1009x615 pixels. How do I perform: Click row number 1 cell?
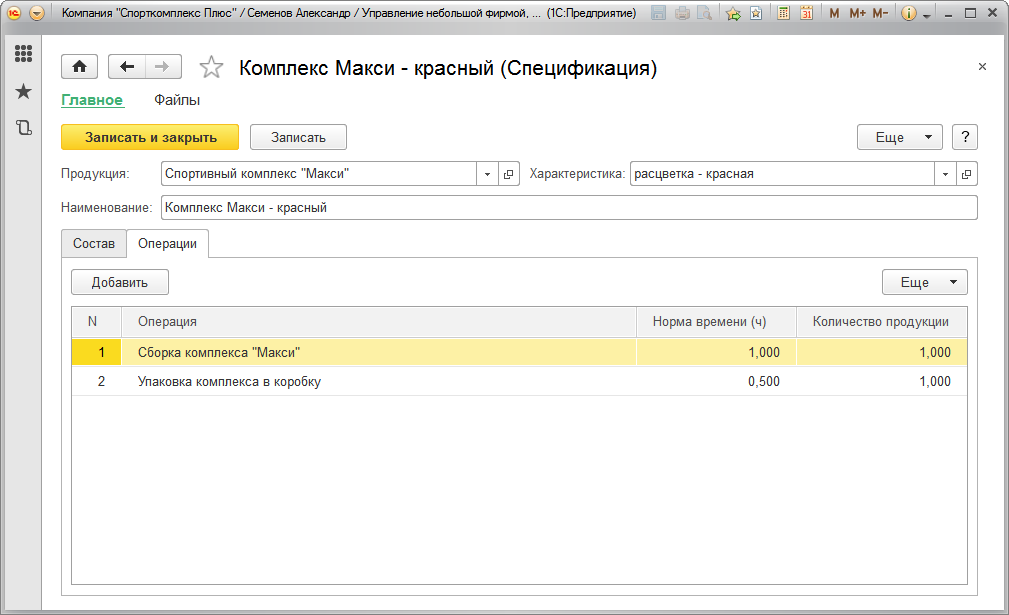tap(96, 353)
